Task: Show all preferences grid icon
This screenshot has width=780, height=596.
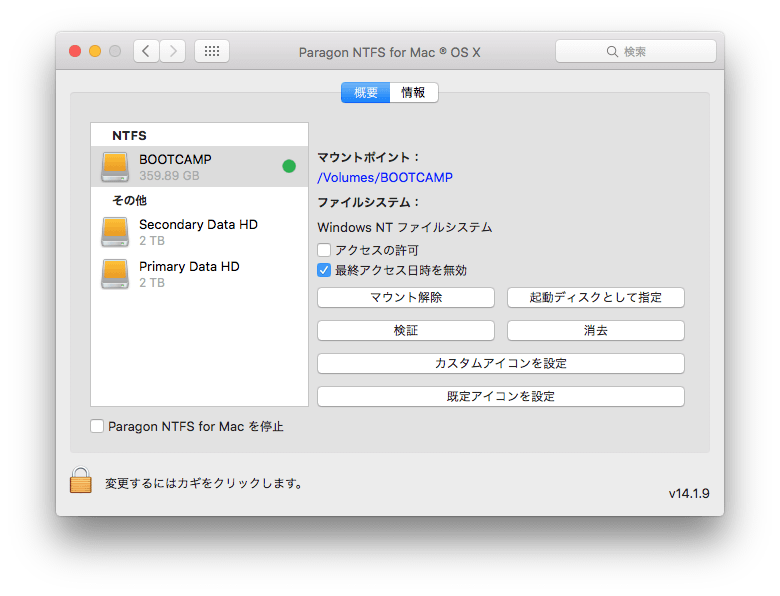Action: point(212,51)
